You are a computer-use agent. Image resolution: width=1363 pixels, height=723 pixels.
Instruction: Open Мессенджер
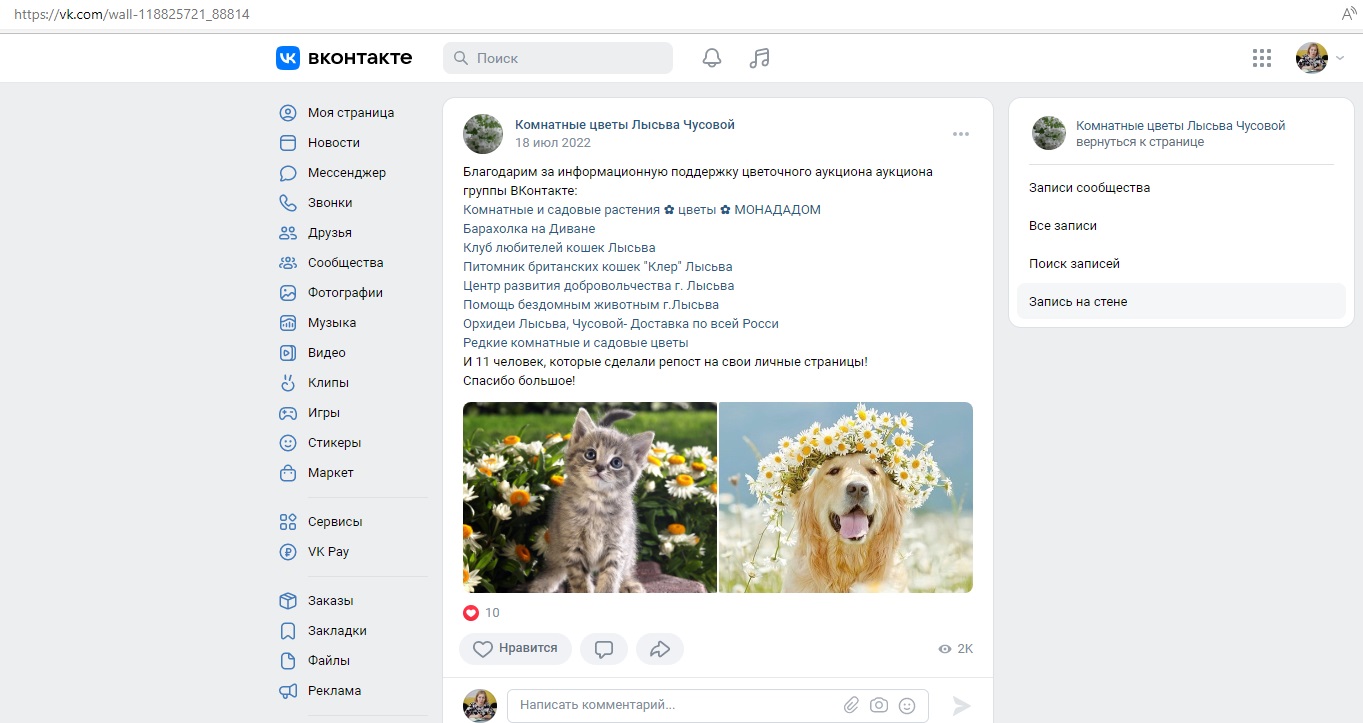pos(347,173)
